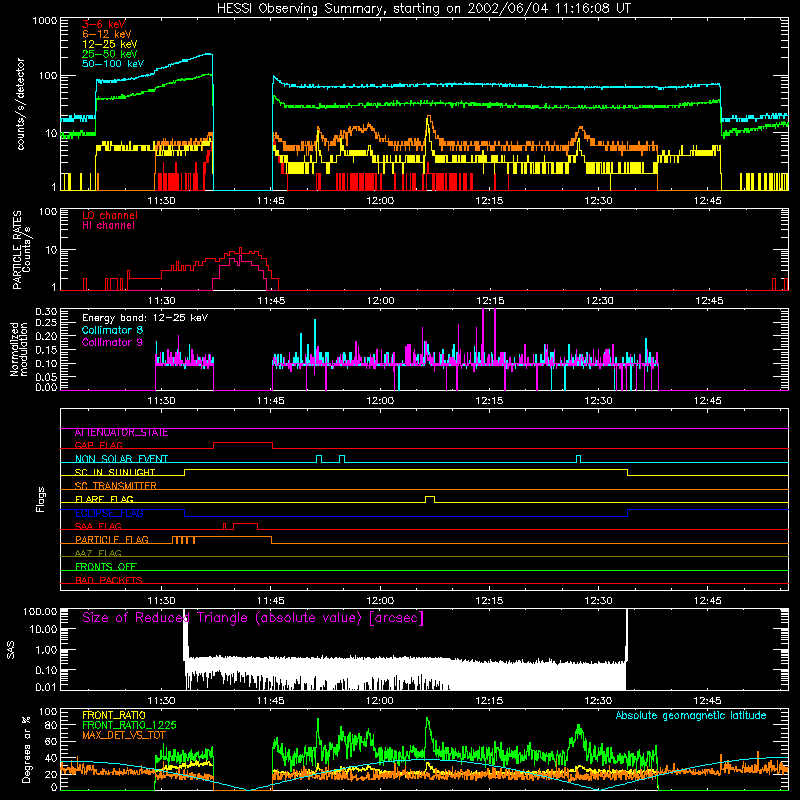Click the raised GAP_FLAG step segment

click(x=243, y=443)
